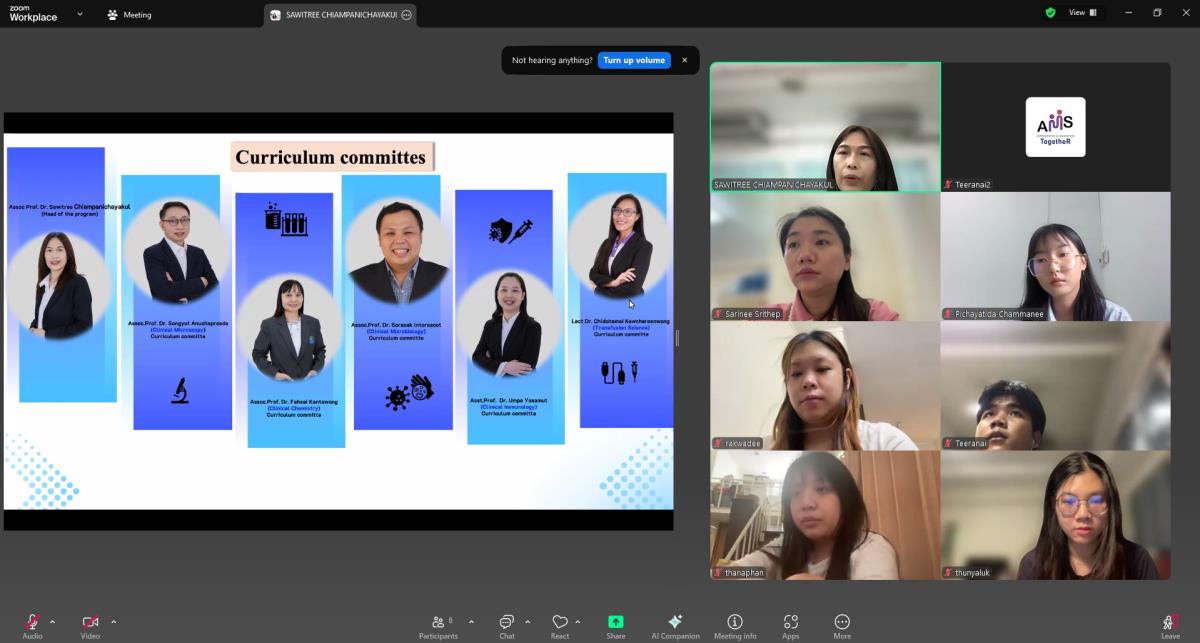This screenshot has width=1200, height=643.
Task: Select thanaphan's video tile
Action: [x=825, y=515]
